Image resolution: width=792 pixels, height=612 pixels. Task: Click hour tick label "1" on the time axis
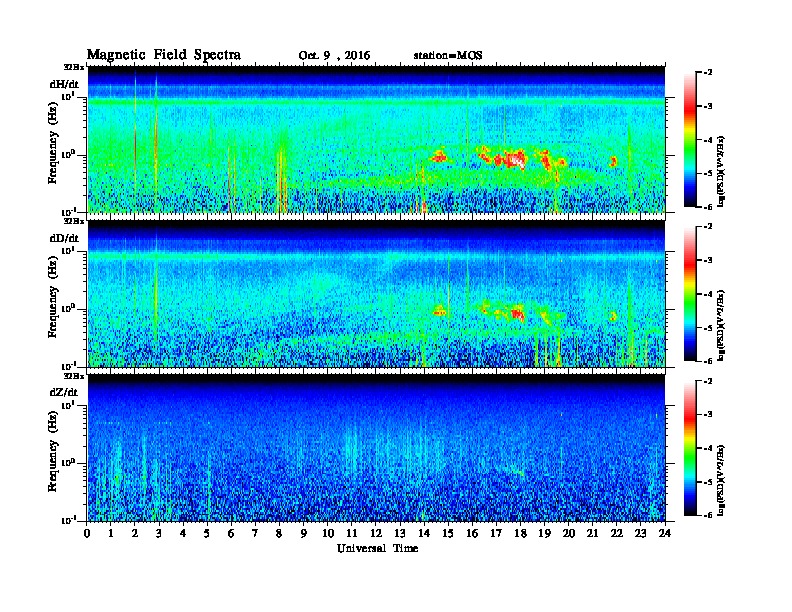(x=111, y=533)
